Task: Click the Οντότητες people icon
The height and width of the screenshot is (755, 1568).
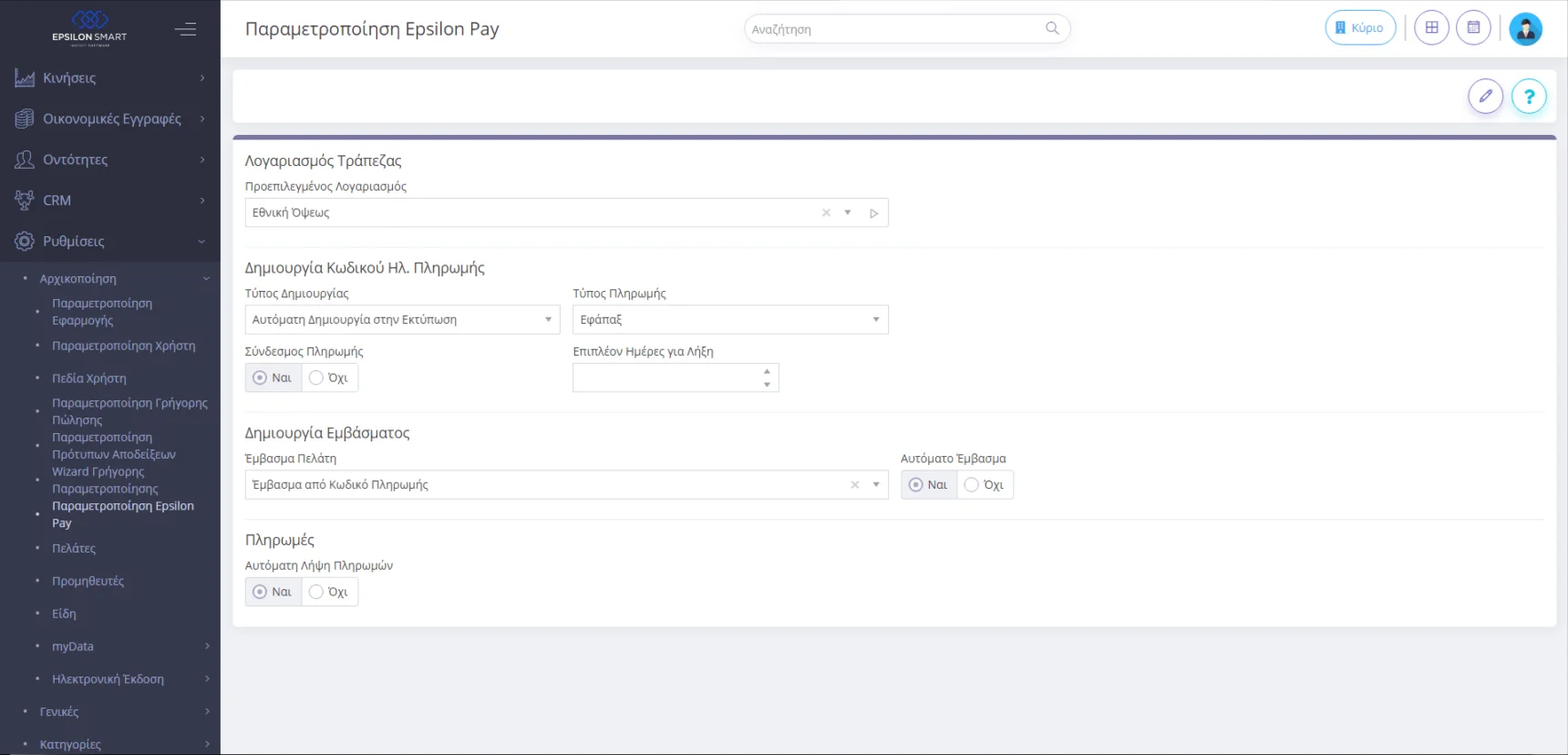Action: point(25,160)
